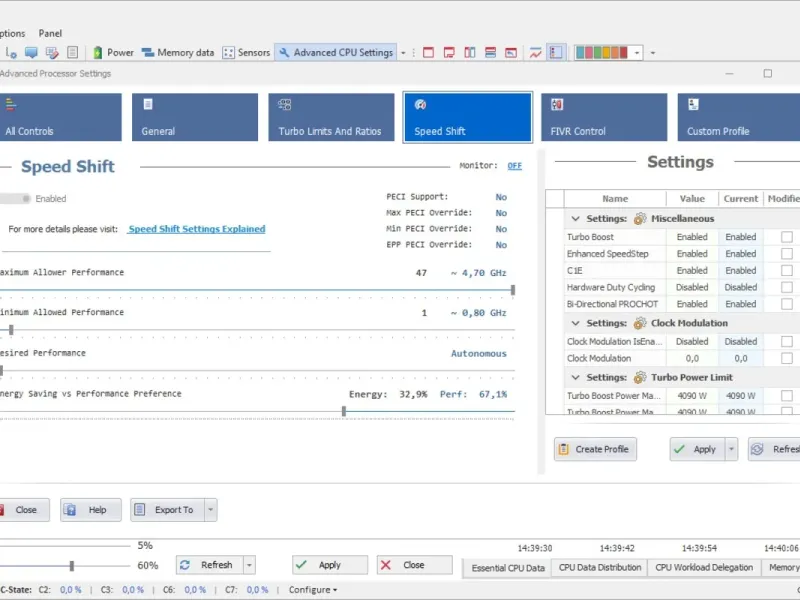Check the C1E modified checkbox
Screen dimensions: 800x600
(x=787, y=270)
